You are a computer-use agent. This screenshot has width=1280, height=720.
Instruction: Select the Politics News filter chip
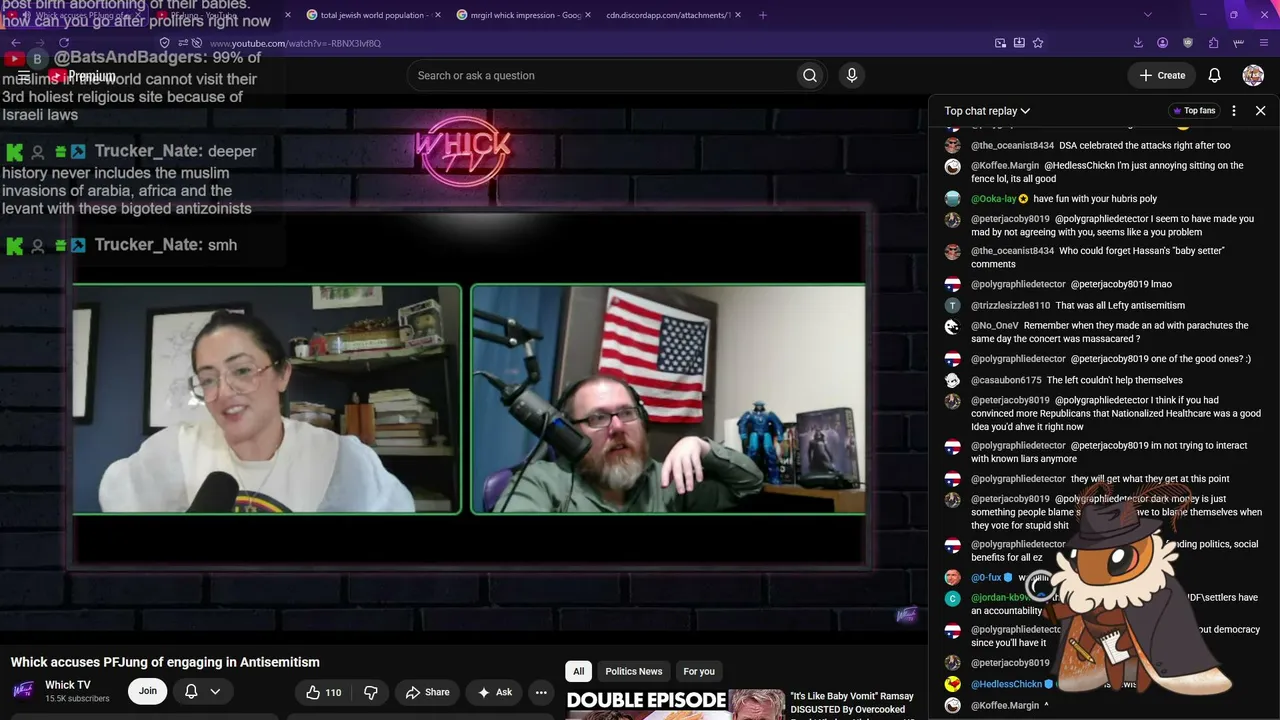coord(634,671)
